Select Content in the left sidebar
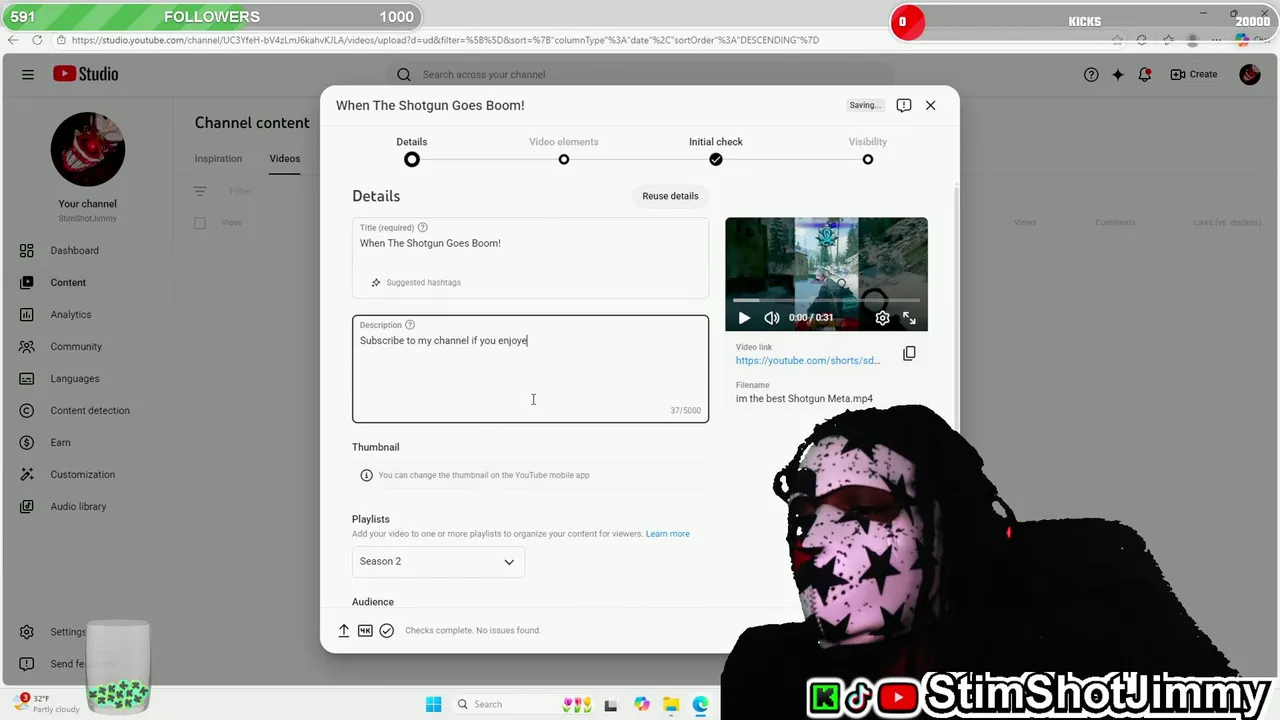Screen dimensions: 1280x720 (68, 282)
